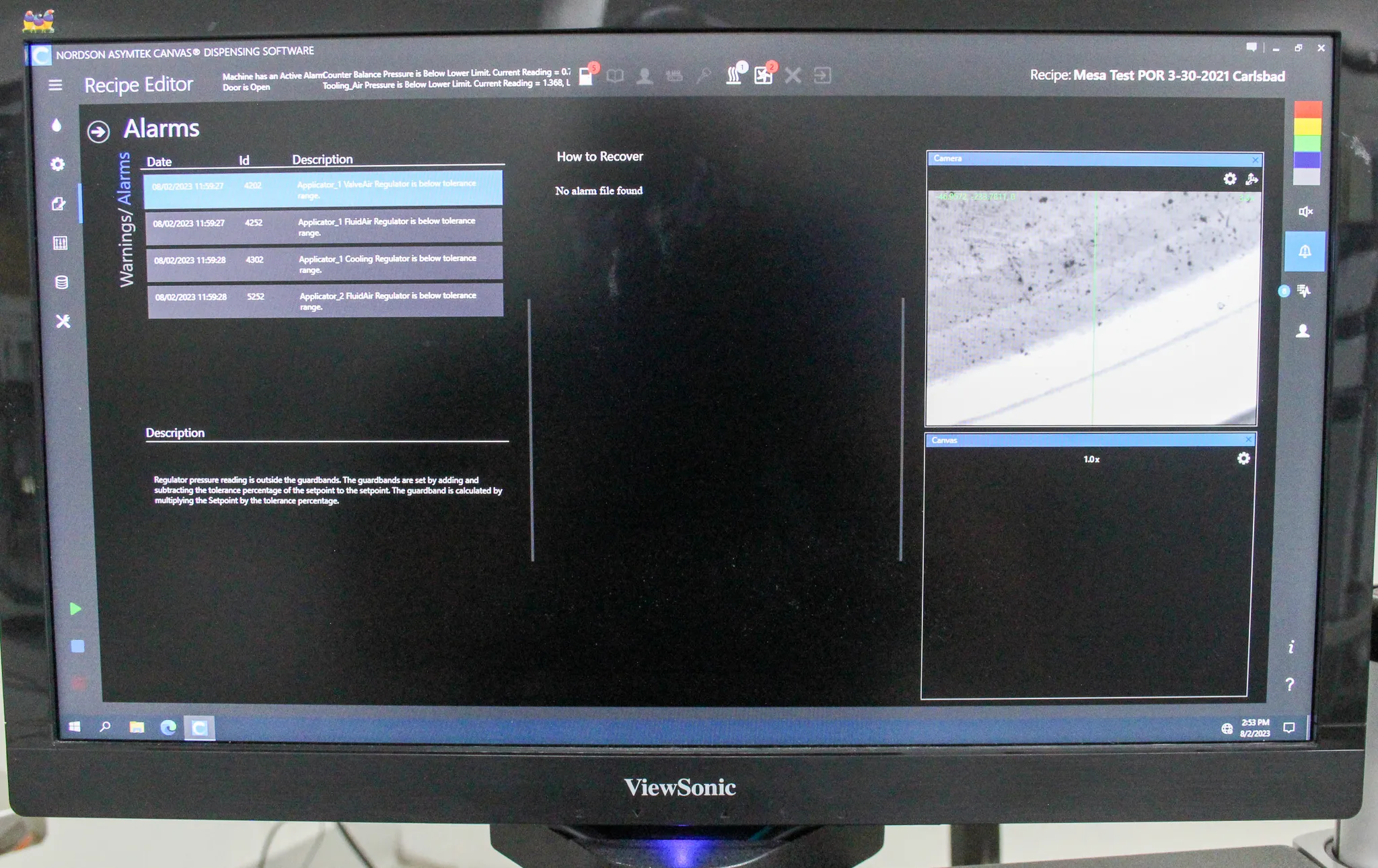The image size is (1378, 868).
Task: Open the fluid droplet sidebar icon
Action: 57,125
